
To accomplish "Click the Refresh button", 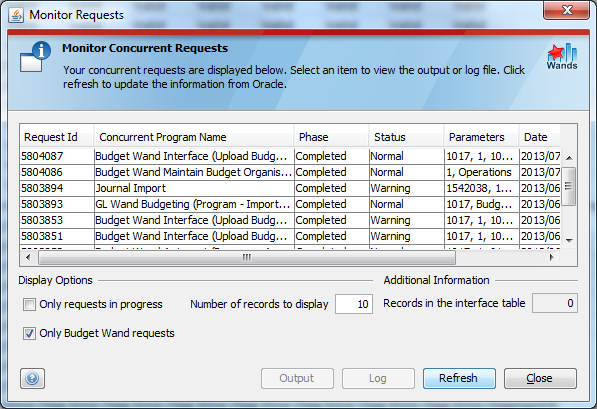I will pyautogui.click(x=459, y=378).
